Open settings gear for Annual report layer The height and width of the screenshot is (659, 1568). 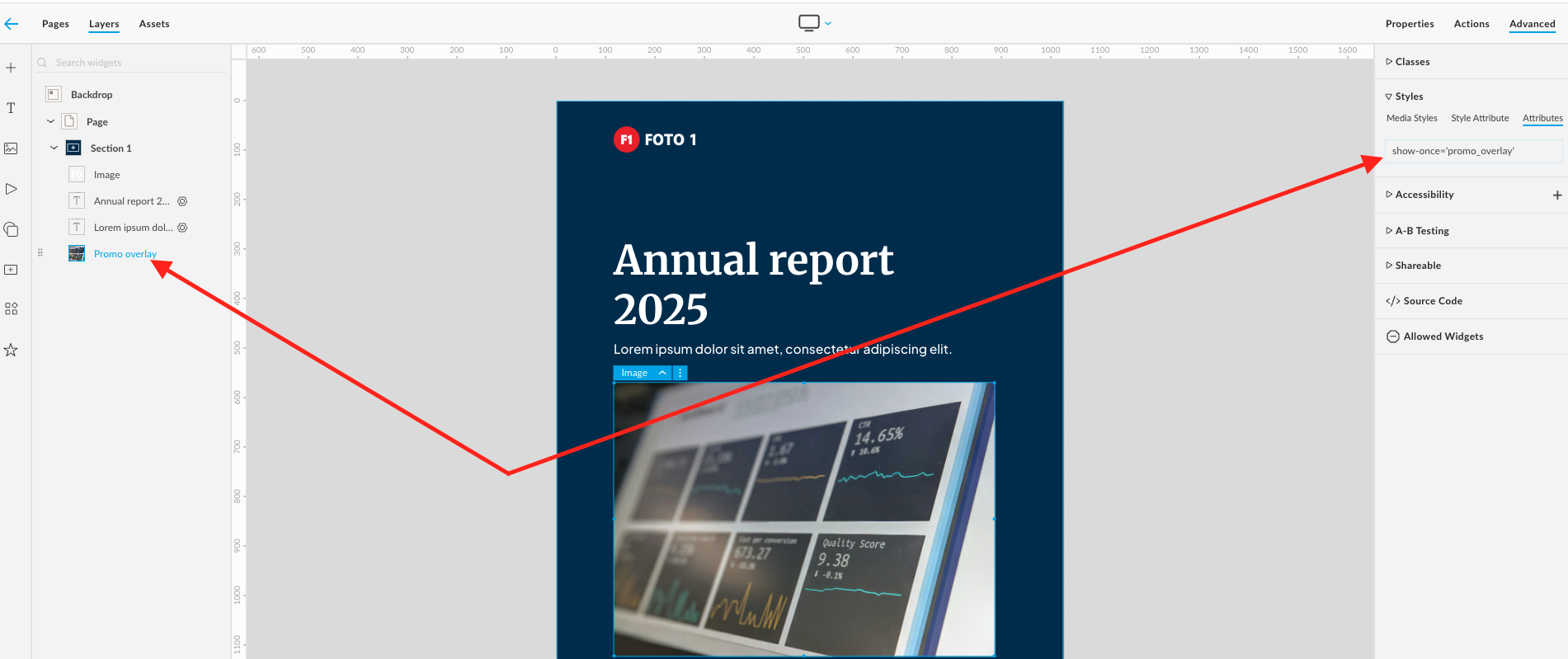click(x=182, y=201)
